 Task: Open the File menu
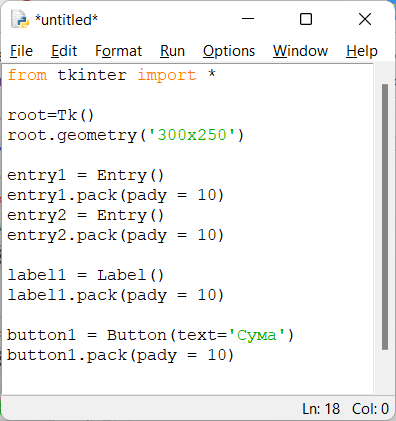(x=21, y=51)
